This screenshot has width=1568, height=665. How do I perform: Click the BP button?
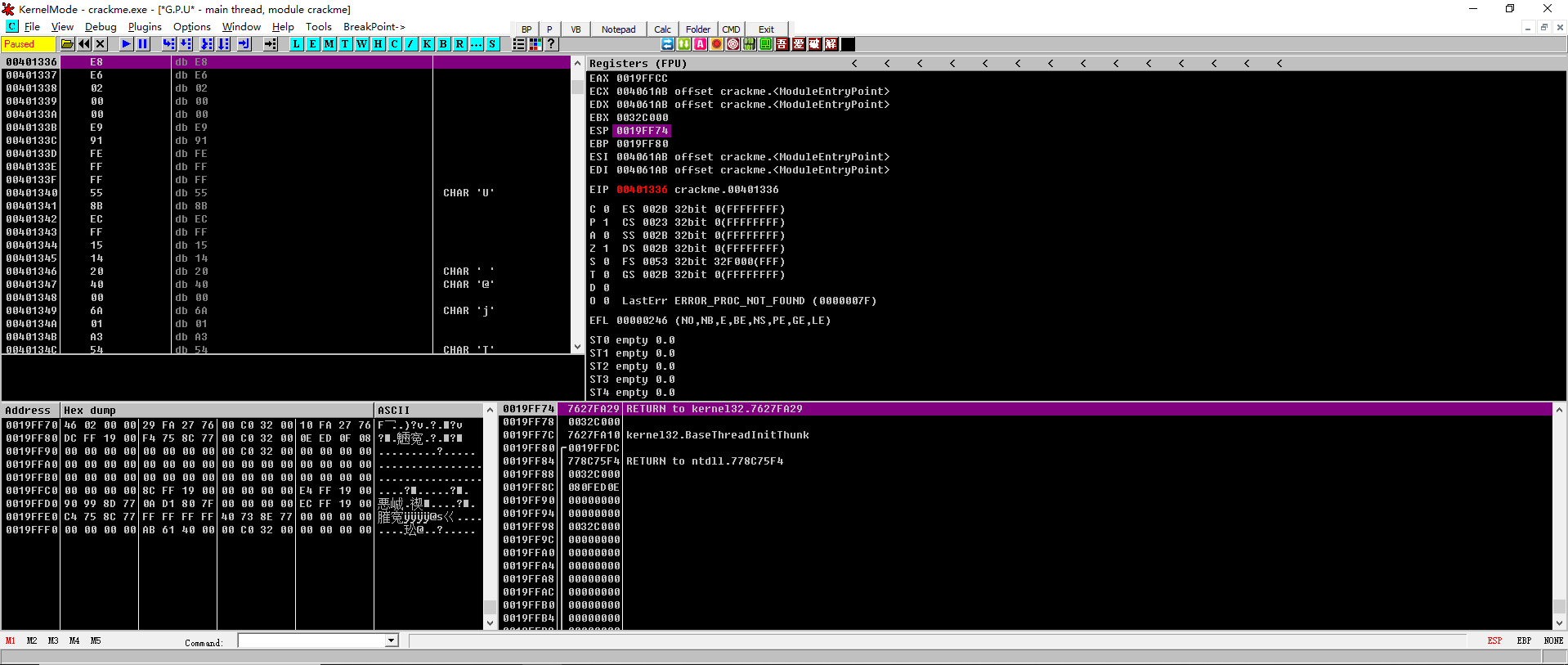tap(526, 29)
